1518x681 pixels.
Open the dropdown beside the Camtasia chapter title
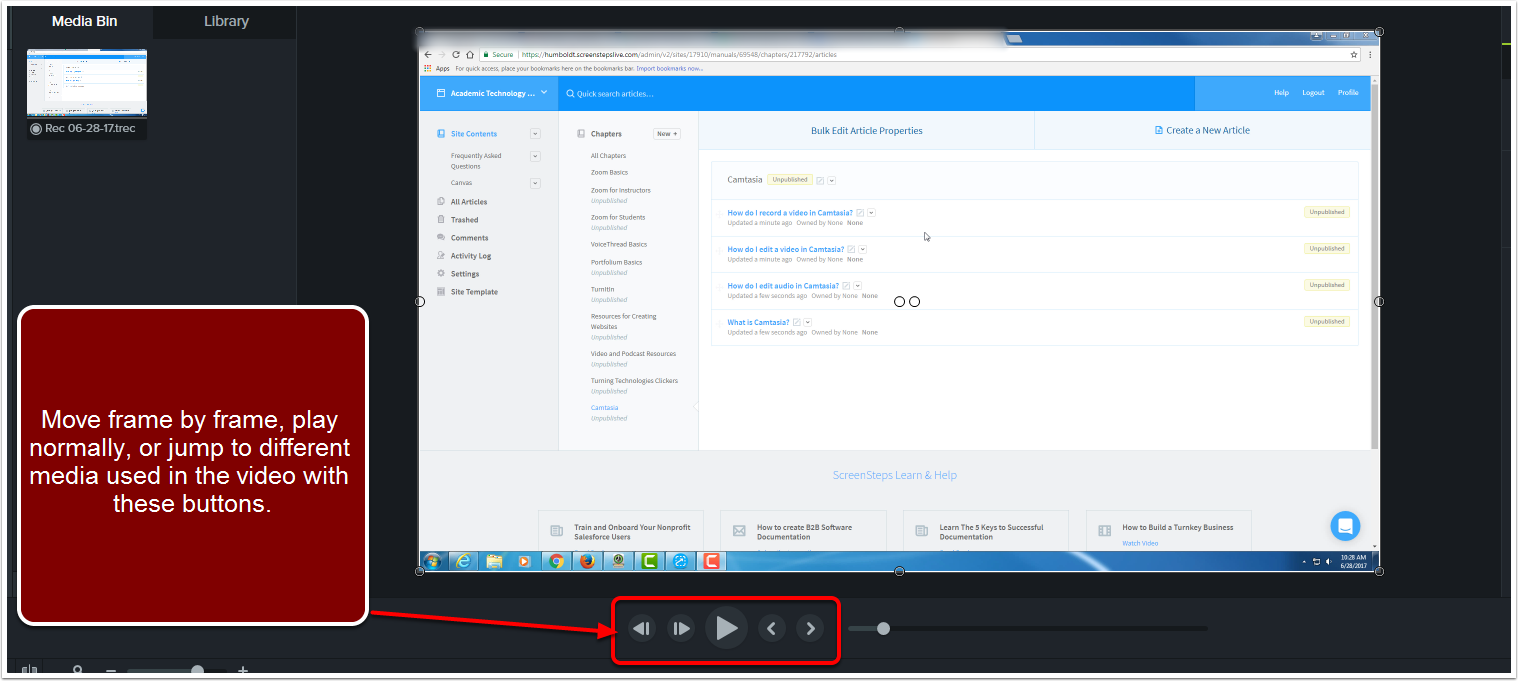click(832, 180)
